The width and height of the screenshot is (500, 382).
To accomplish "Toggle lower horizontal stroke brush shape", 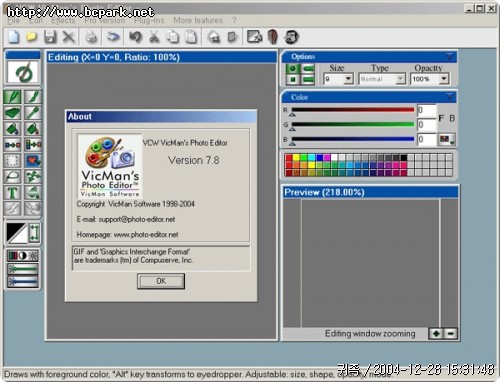I will coord(308,80).
